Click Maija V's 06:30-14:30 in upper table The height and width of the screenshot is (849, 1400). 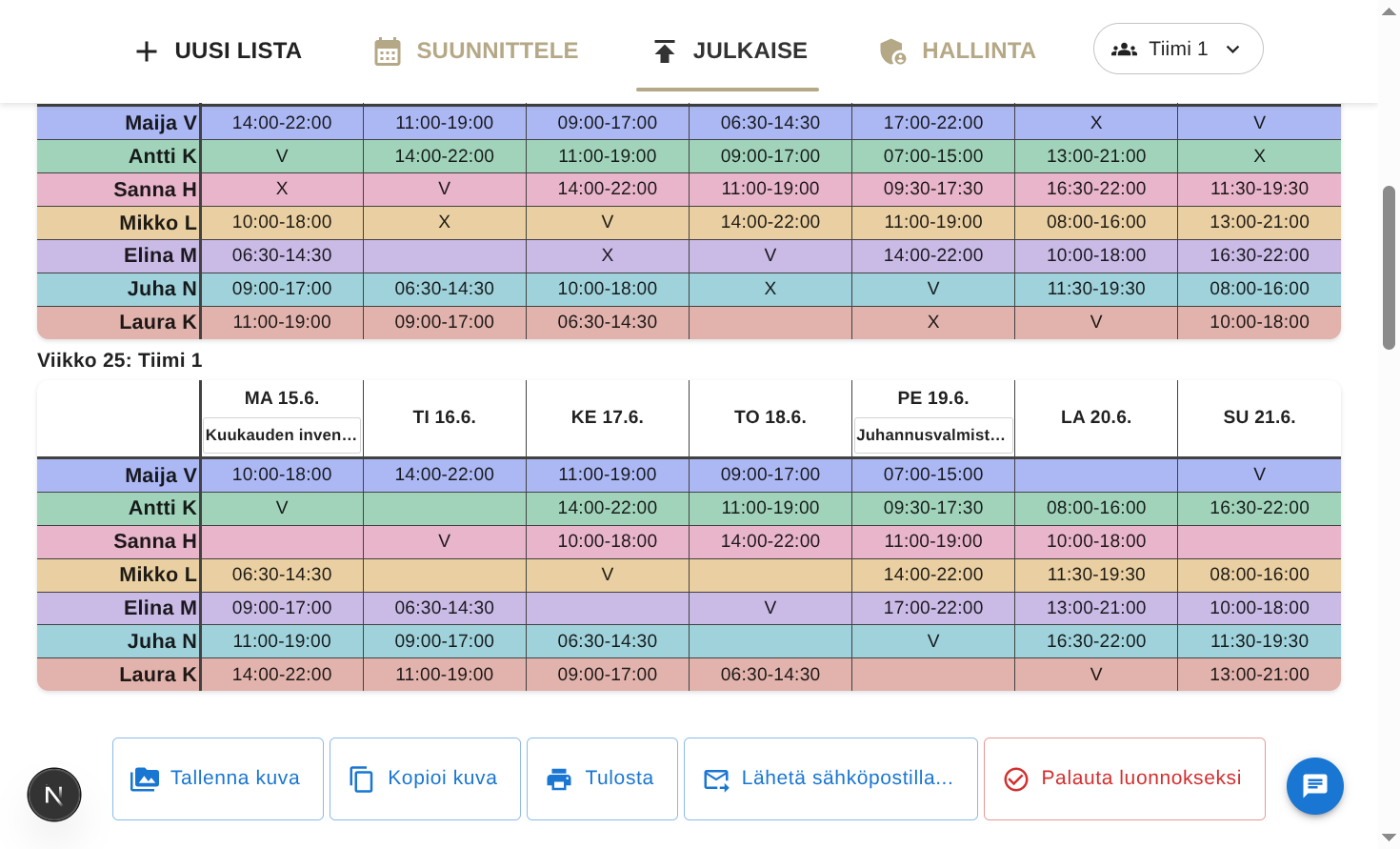pyautogui.click(x=770, y=123)
